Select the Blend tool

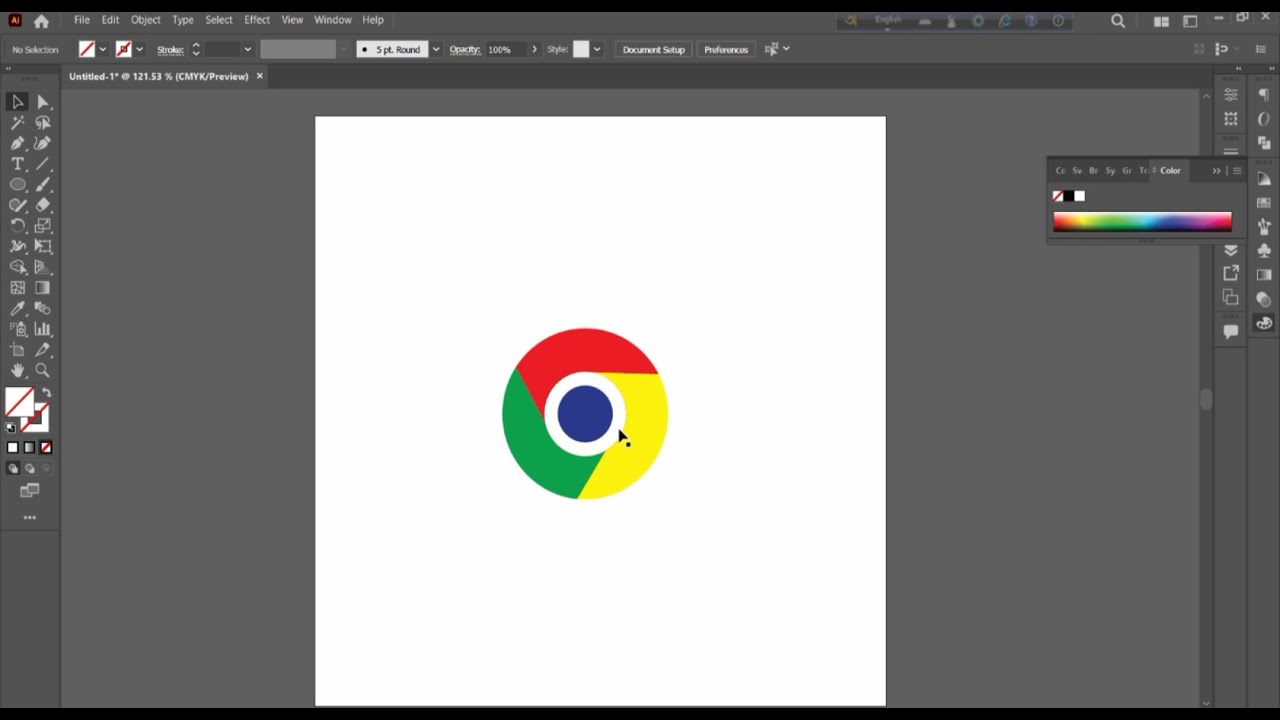click(x=43, y=309)
